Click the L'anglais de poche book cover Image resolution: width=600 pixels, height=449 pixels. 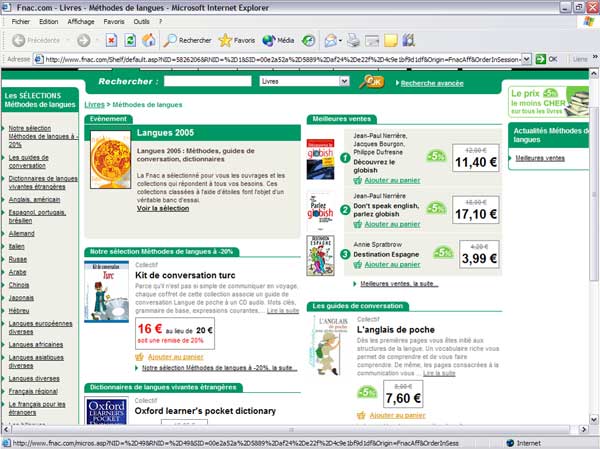tap(327, 346)
